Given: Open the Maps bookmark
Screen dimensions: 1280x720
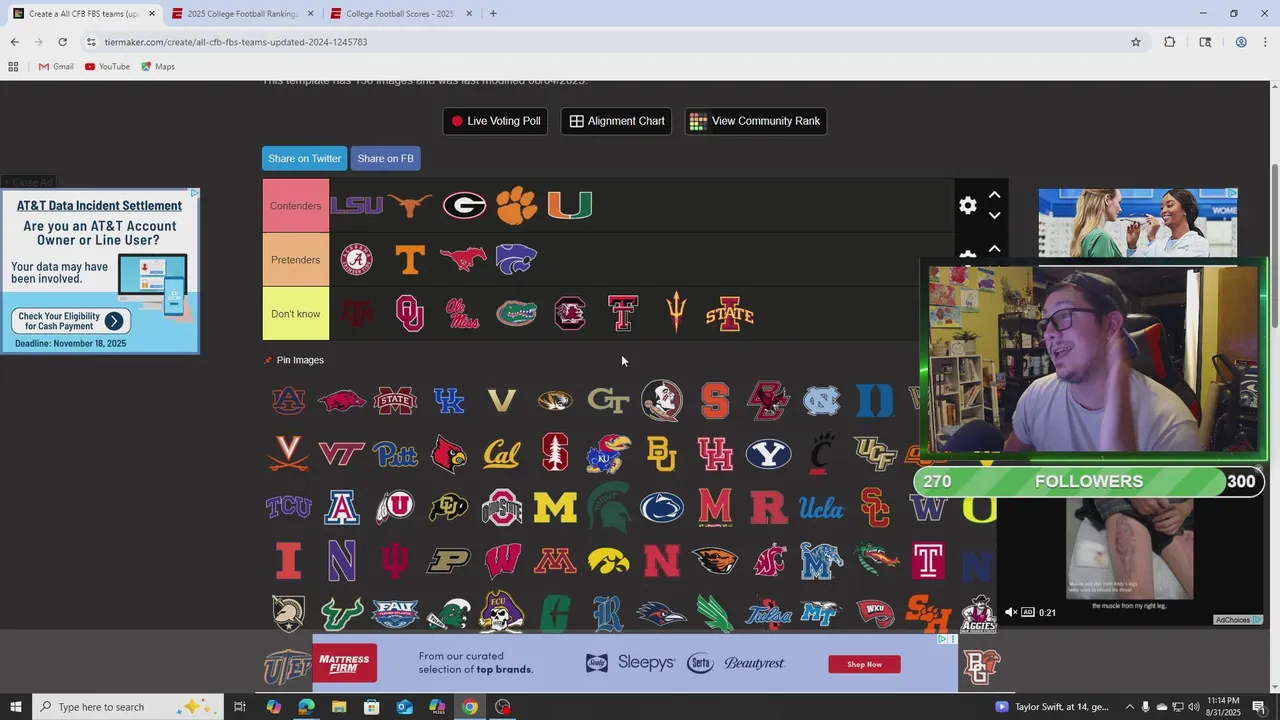Looking at the screenshot, I should [158, 66].
